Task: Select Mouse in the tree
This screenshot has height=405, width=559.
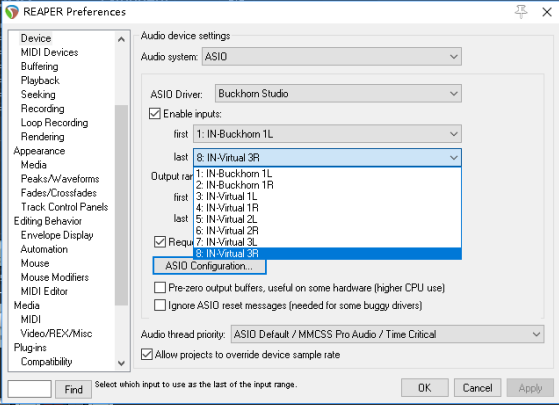Action: [x=35, y=263]
